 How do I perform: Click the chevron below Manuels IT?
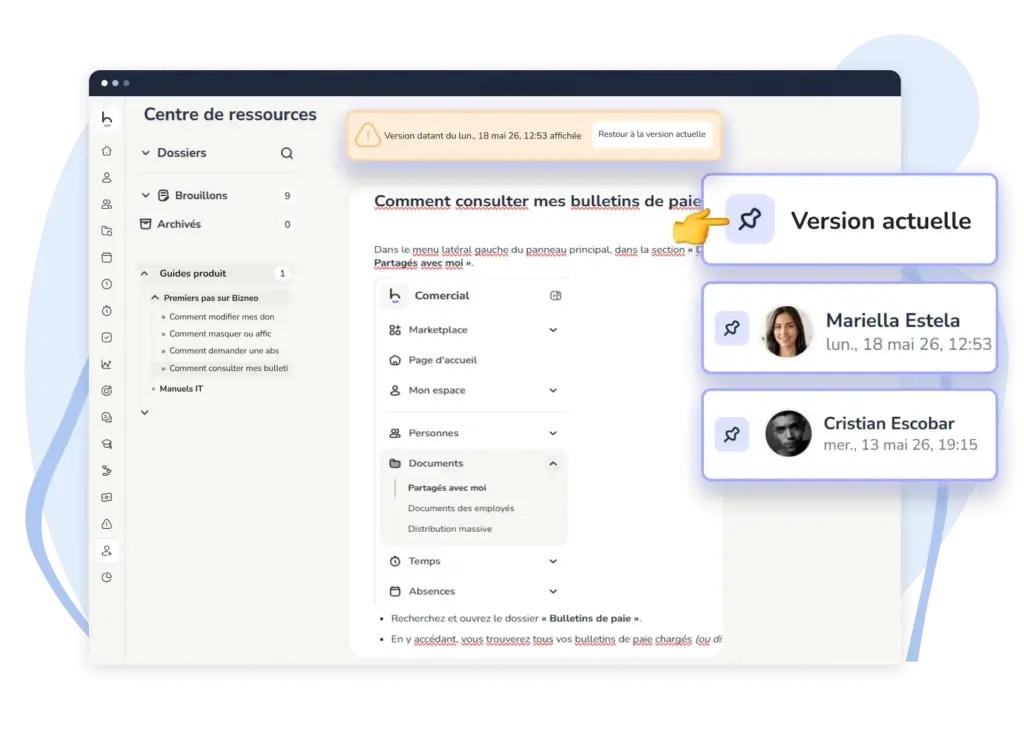click(x=145, y=413)
